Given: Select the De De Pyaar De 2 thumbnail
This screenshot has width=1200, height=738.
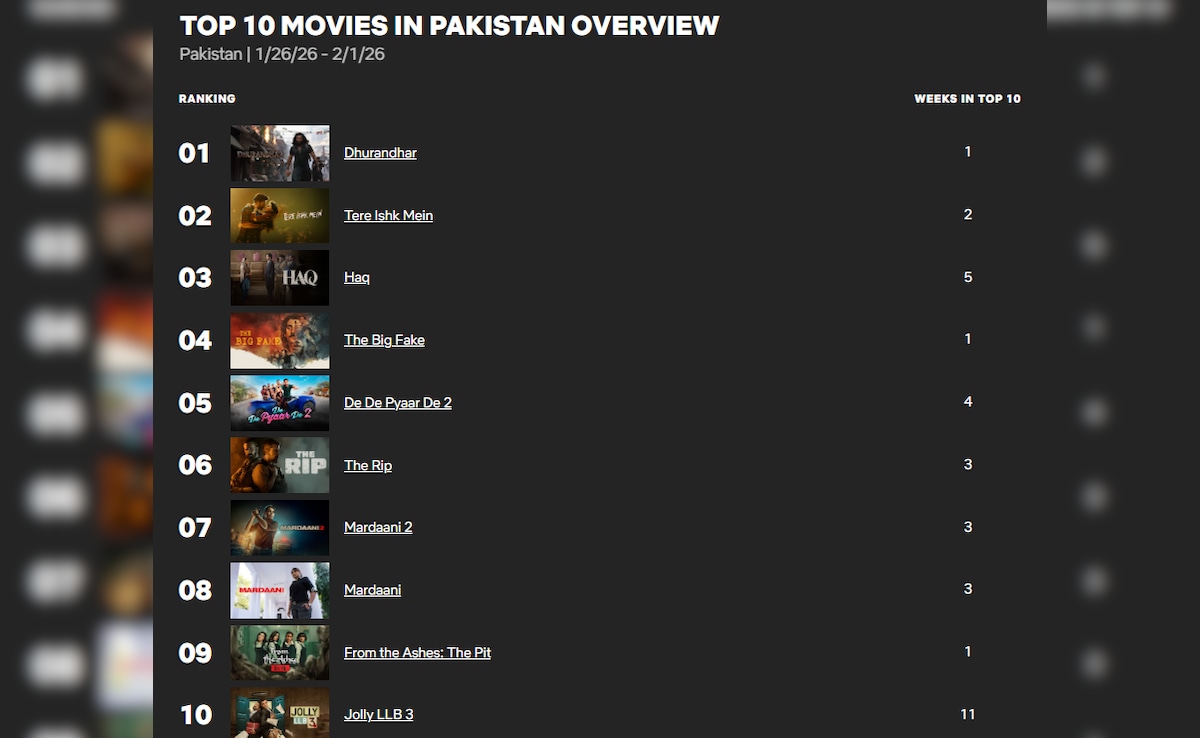Looking at the screenshot, I should 280,402.
